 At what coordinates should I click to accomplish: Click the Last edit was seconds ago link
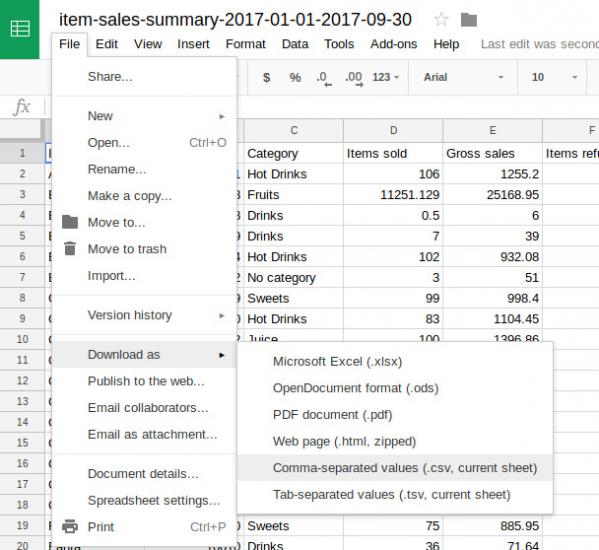[x=539, y=44]
